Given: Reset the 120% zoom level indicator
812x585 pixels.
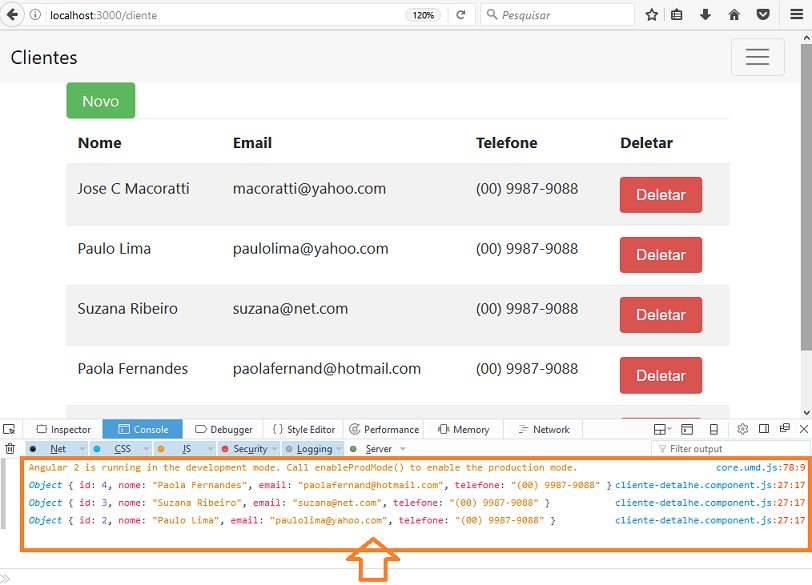Looking at the screenshot, I should pos(423,15).
